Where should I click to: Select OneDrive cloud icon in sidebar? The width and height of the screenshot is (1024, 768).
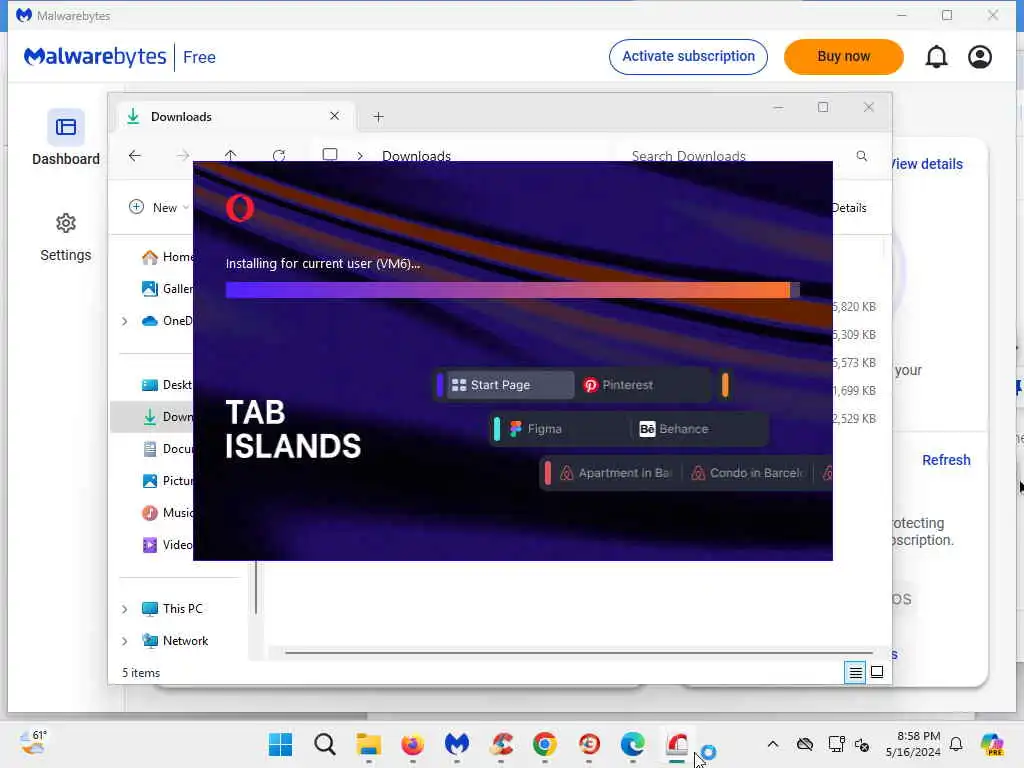[x=150, y=321]
